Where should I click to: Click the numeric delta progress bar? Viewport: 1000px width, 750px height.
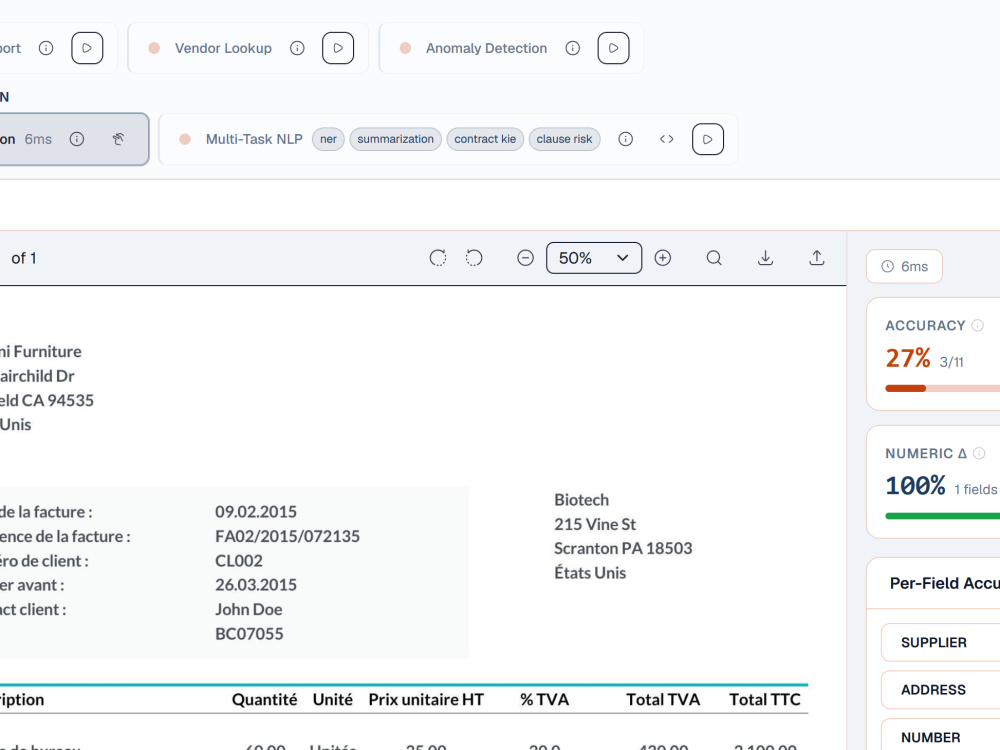[x=943, y=516]
